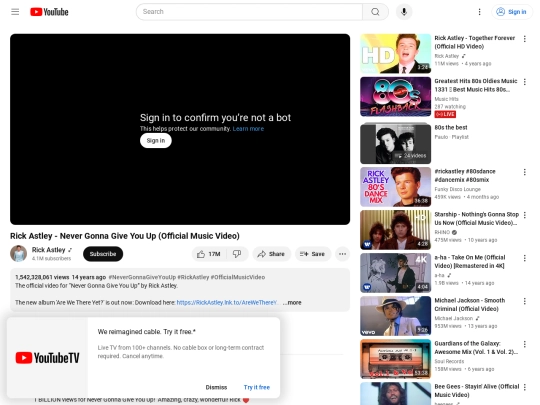Open the hamburger guide menu

click(x=15, y=12)
